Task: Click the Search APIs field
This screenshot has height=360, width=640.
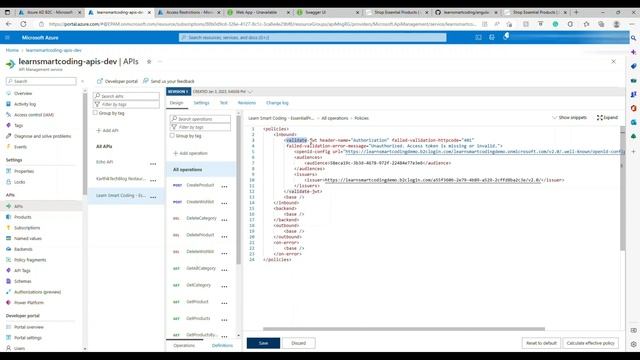Action: 127,96
